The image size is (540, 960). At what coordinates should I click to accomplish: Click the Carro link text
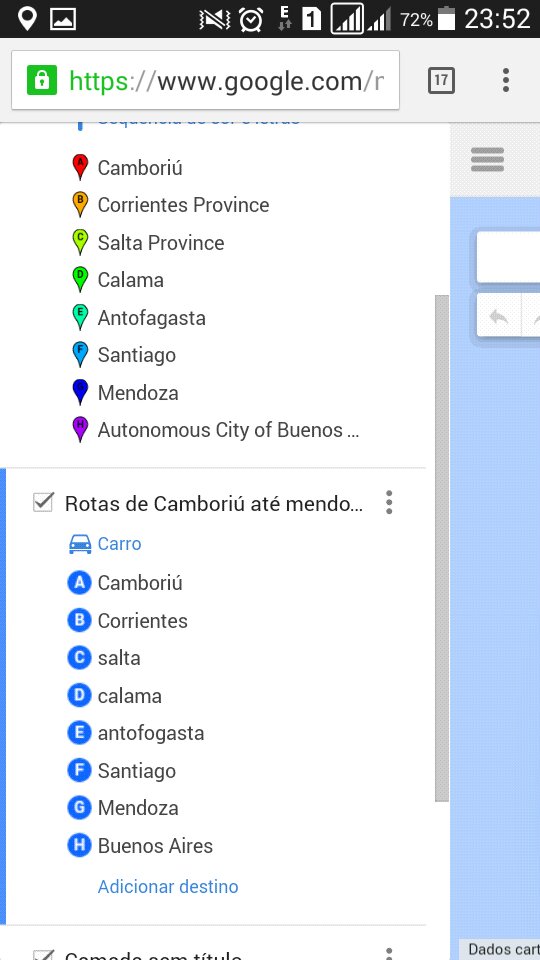119,544
